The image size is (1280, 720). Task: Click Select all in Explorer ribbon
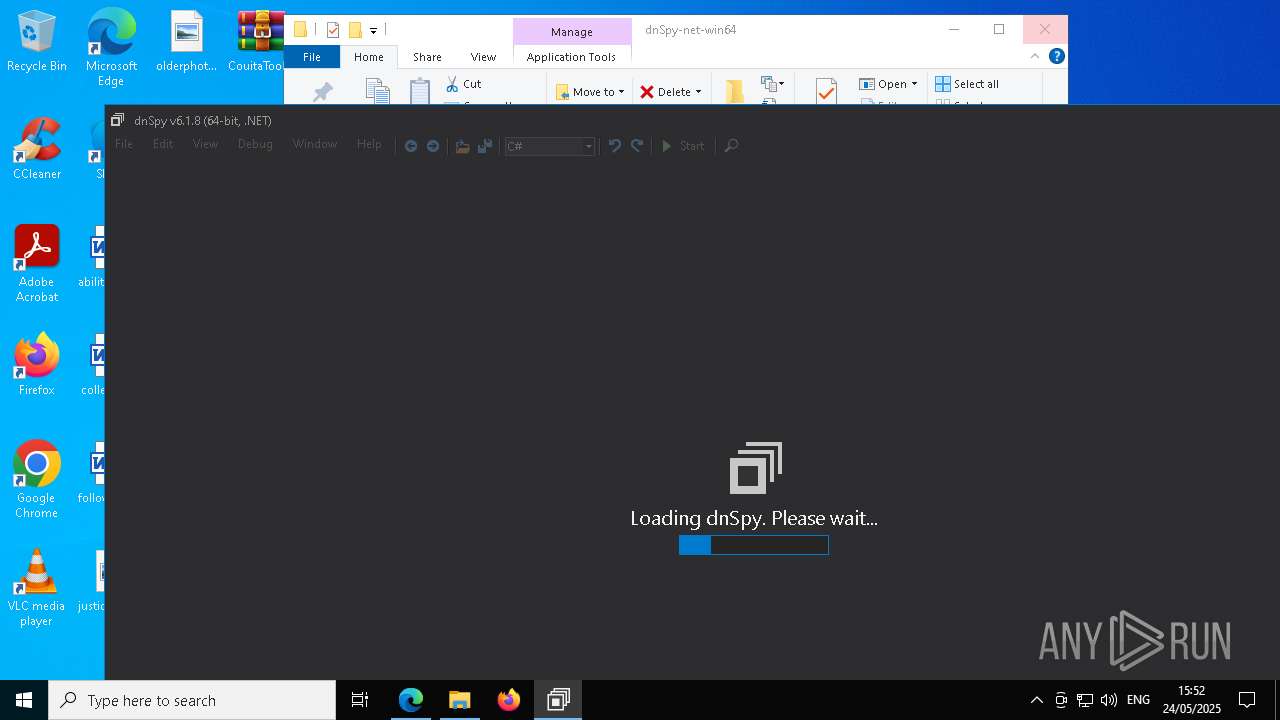(x=967, y=84)
